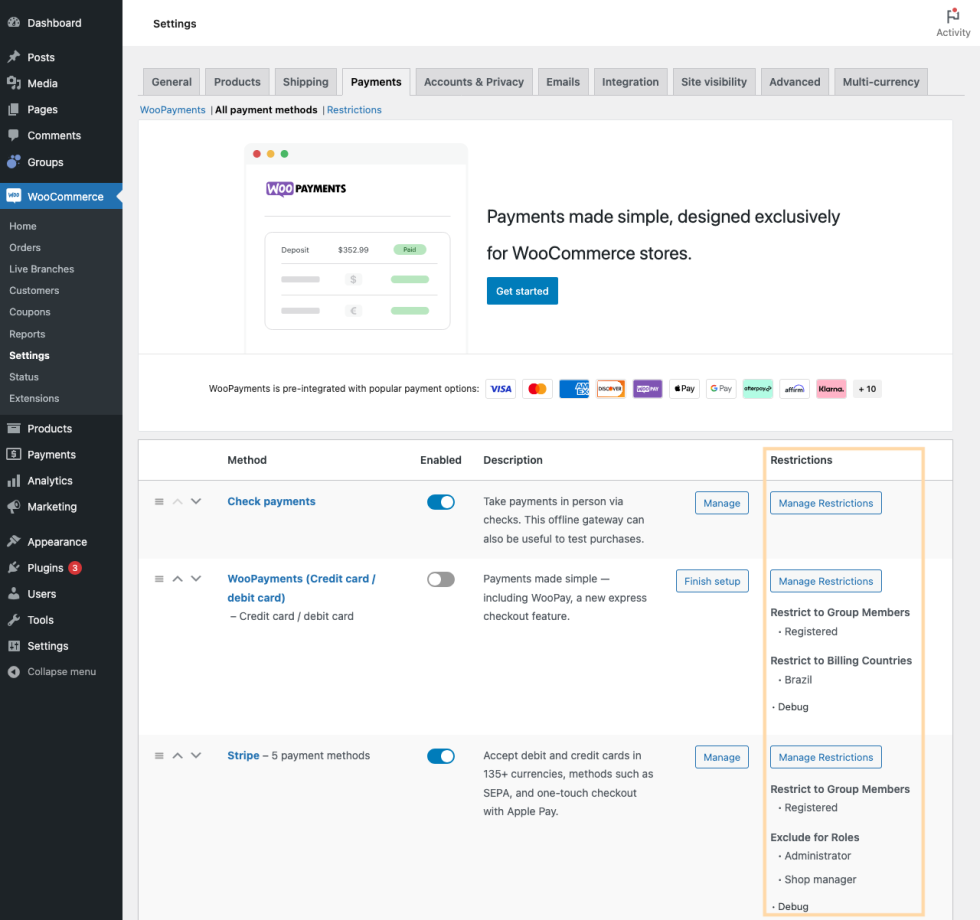980x920 pixels.
Task: Disable the Check payments toggle
Action: pos(441,502)
